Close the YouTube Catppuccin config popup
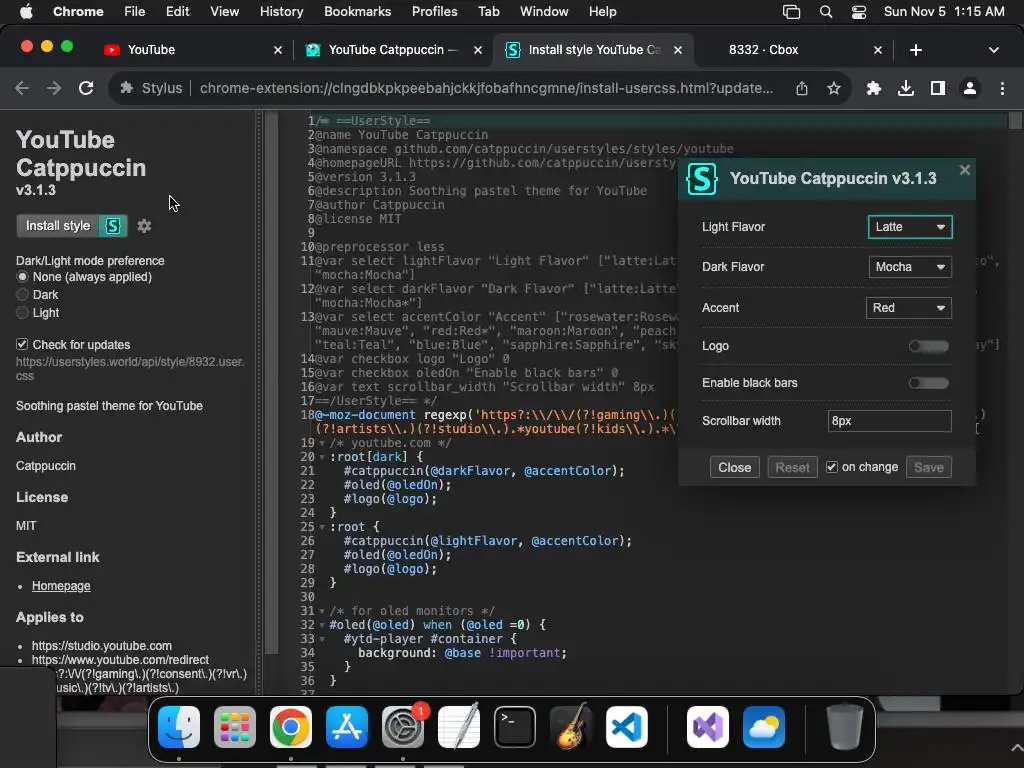The height and width of the screenshot is (768, 1024). (965, 170)
